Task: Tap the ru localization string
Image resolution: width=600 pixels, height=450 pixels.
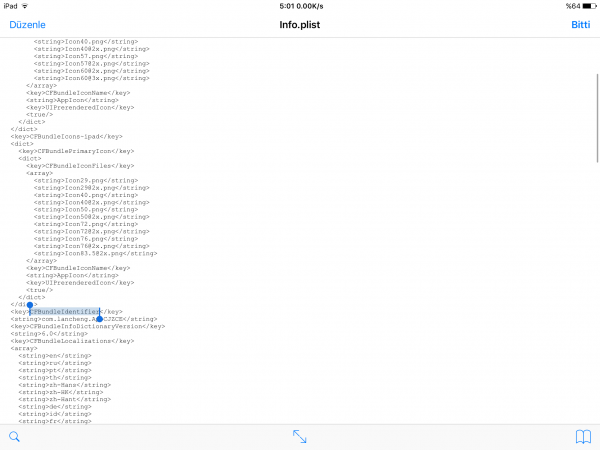Action: coord(55,363)
